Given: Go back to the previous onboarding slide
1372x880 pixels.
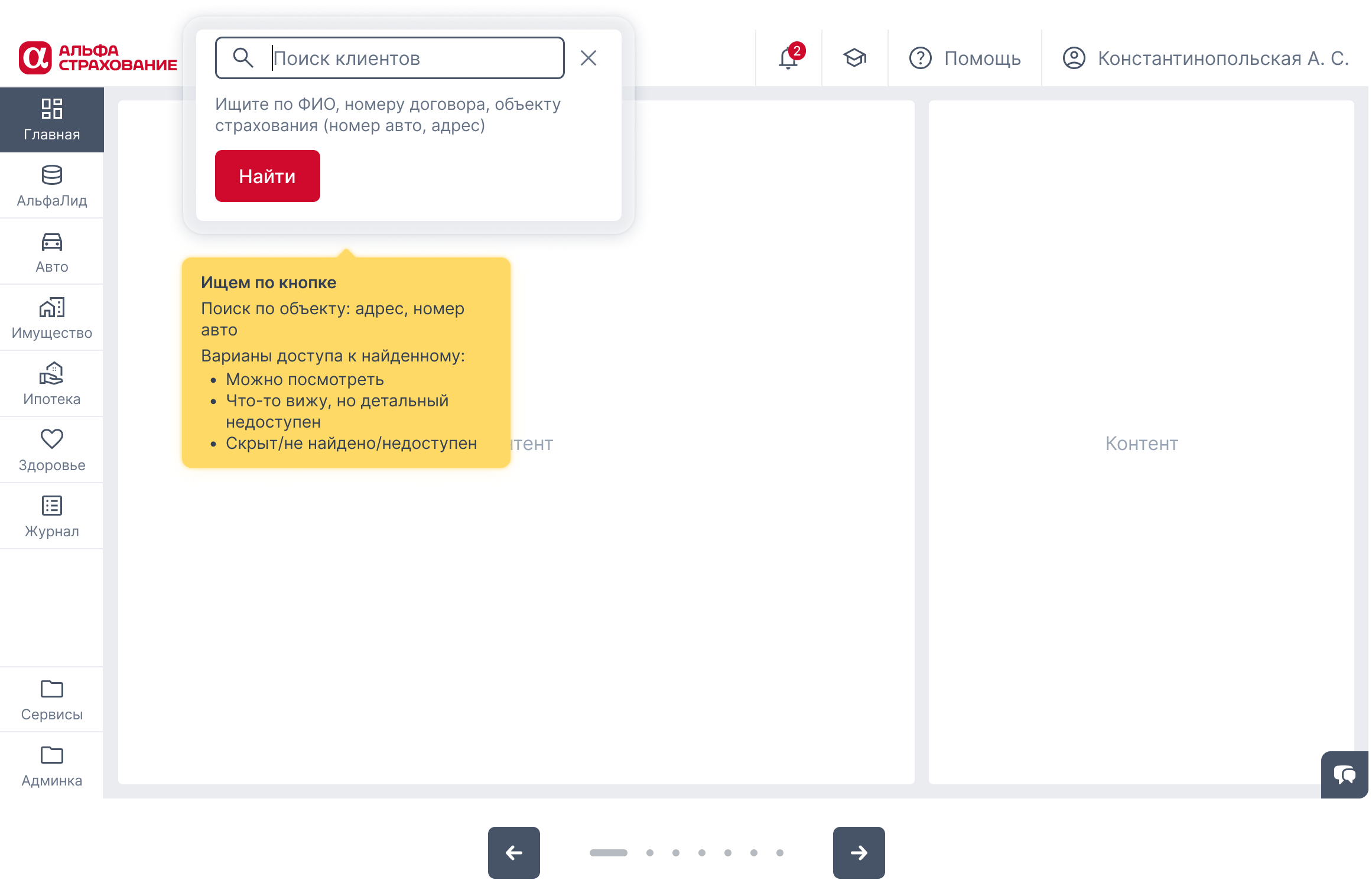Looking at the screenshot, I should point(513,852).
